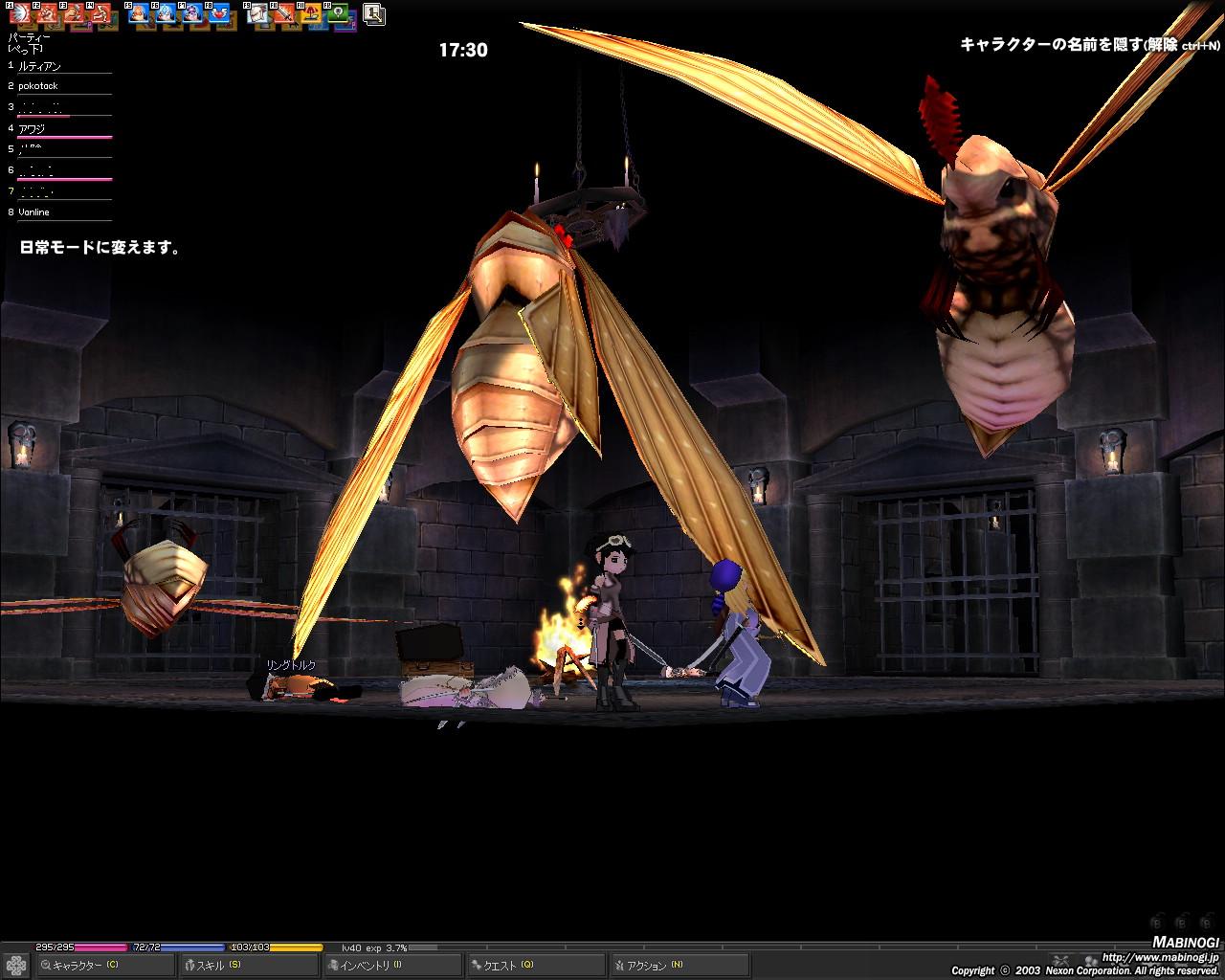This screenshot has width=1225, height=980.
Task: Switch hotkey set with the page icon
Action: pyautogui.click(x=374, y=13)
